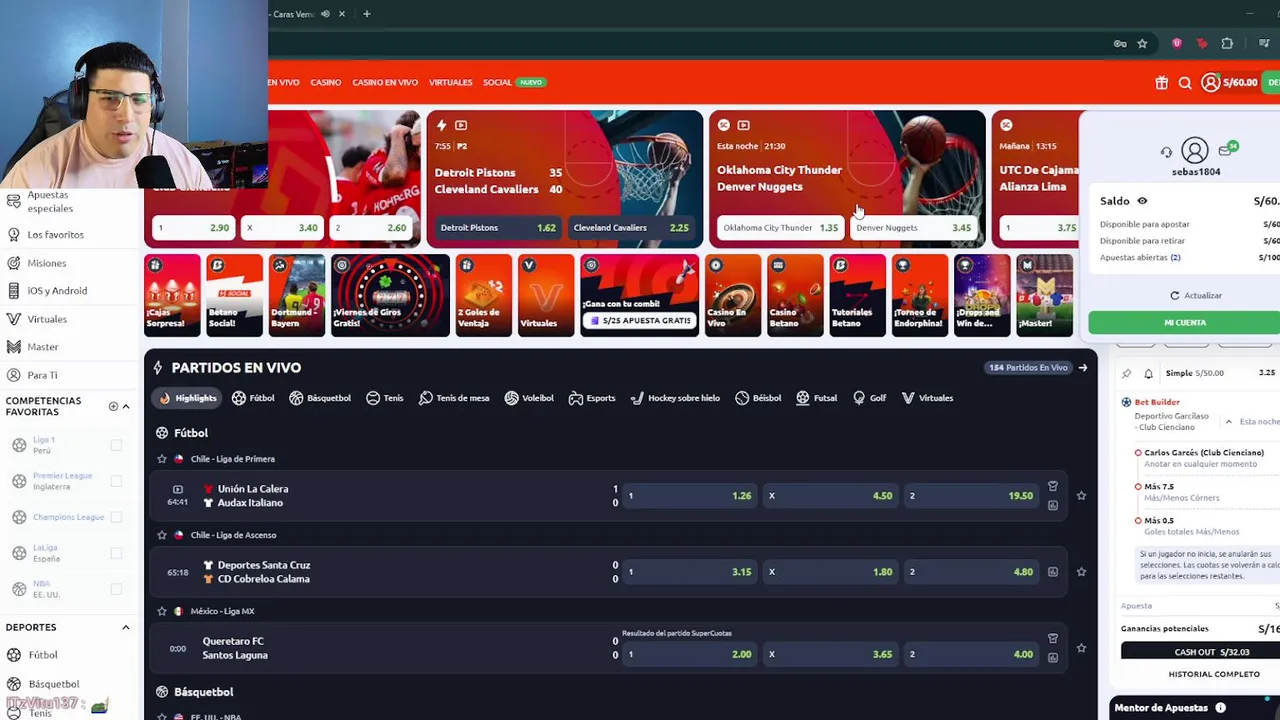Open the Viernes de Giros Gratis tile

coord(390,295)
